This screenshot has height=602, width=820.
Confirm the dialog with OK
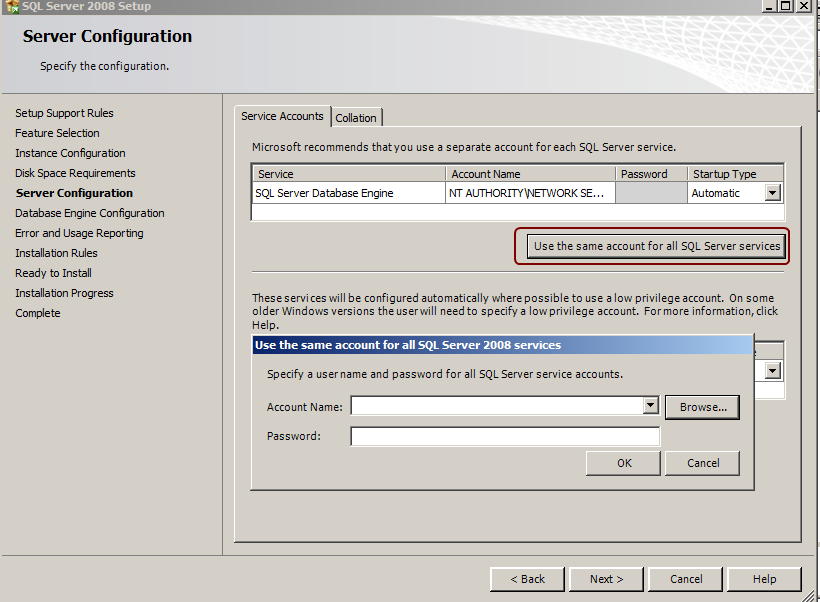tap(624, 463)
